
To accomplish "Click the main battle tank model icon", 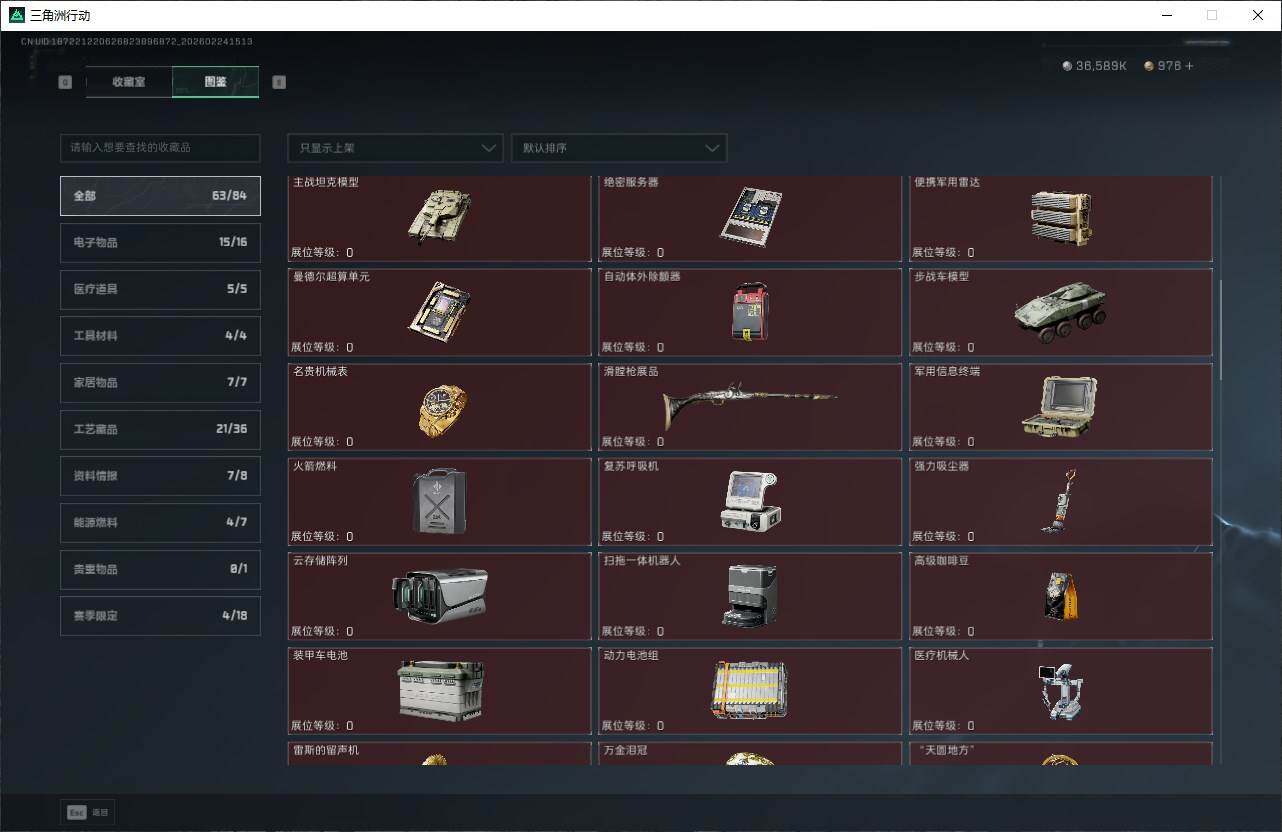I will pyautogui.click(x=439, y=216).
